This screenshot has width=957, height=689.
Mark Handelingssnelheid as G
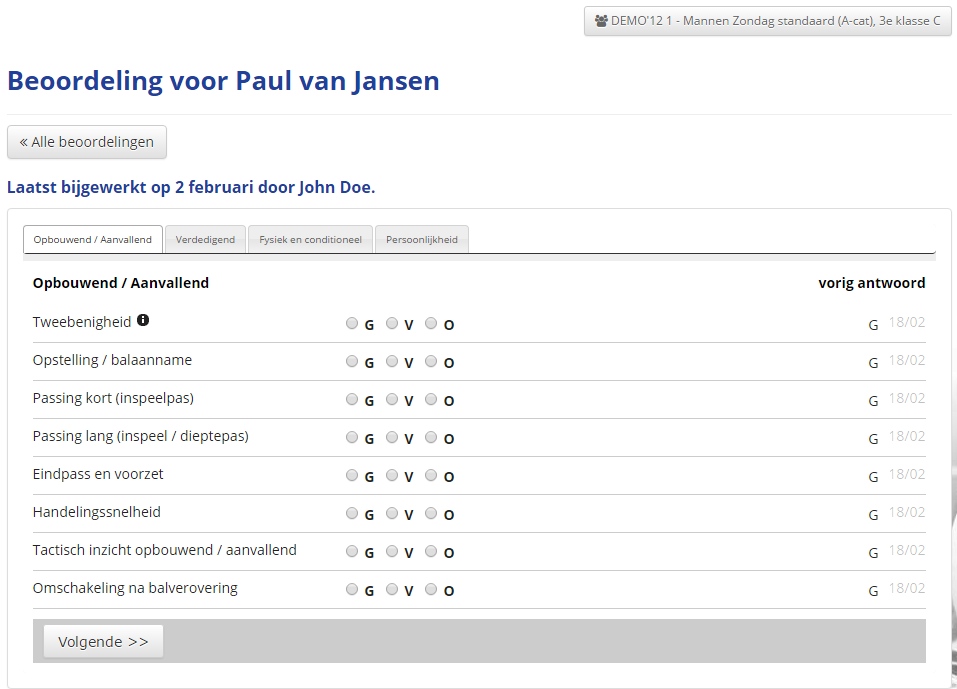point(352,513)
